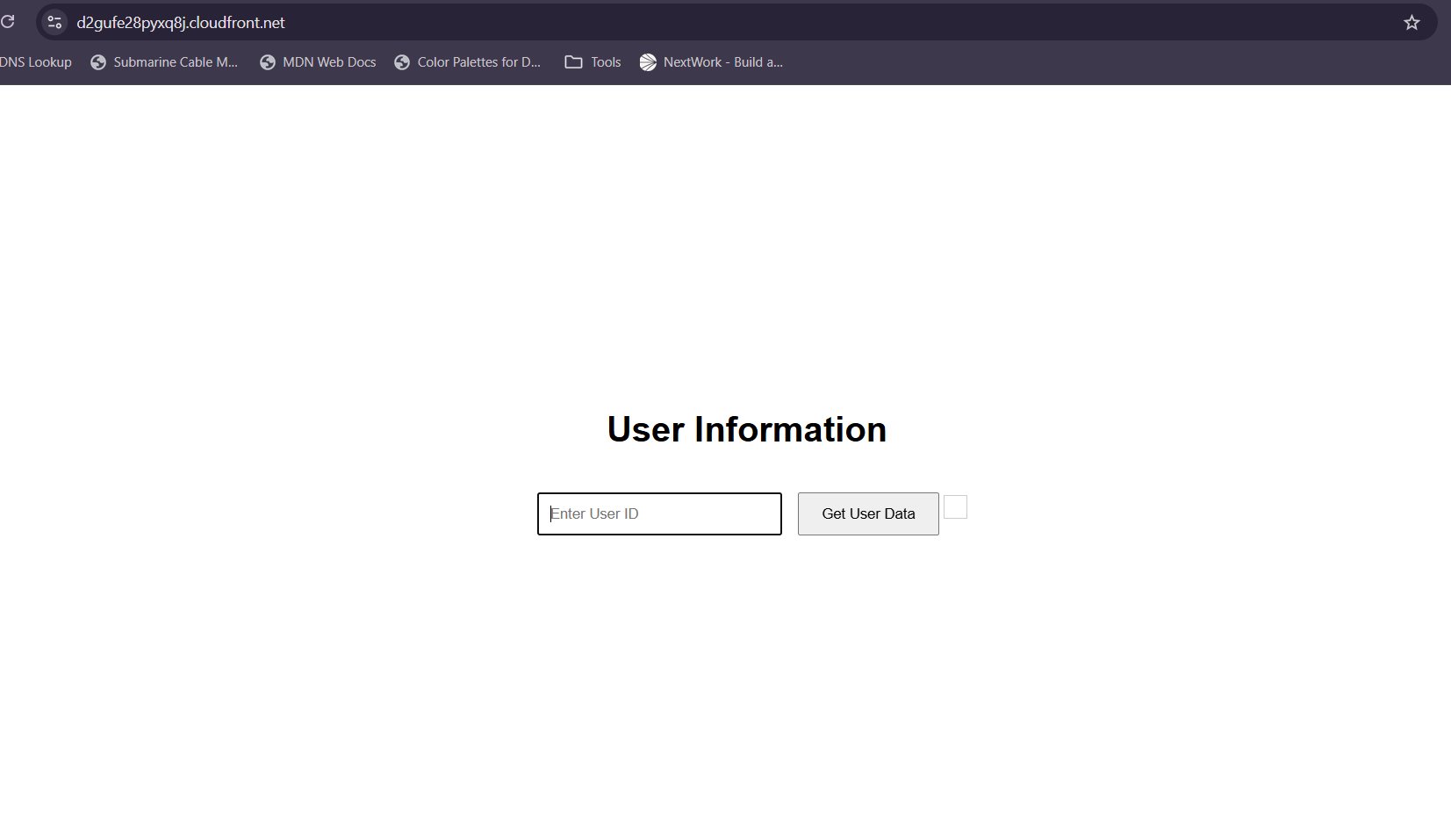Select the cloudfront.net URL in address bar
Viewport: 1451px width, 840px height.
pyautogui.click(x=181, y=23)
